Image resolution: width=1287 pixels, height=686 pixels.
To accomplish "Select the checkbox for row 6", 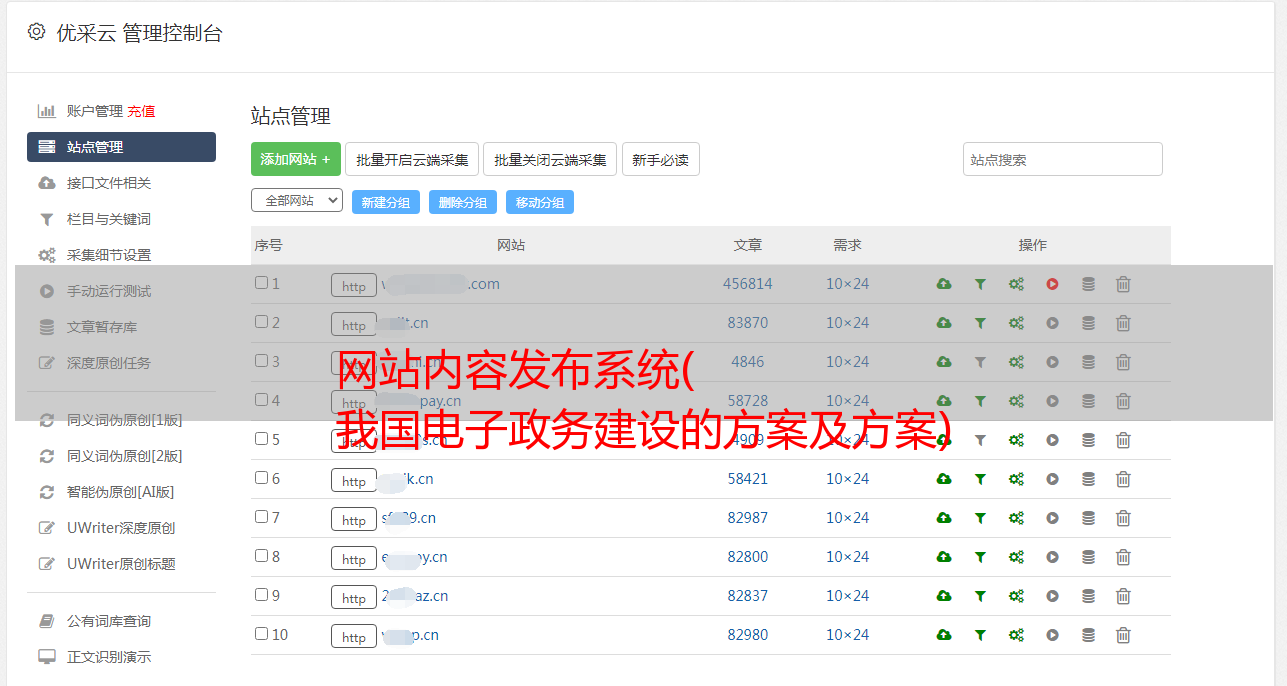I will tap(261, 478).
